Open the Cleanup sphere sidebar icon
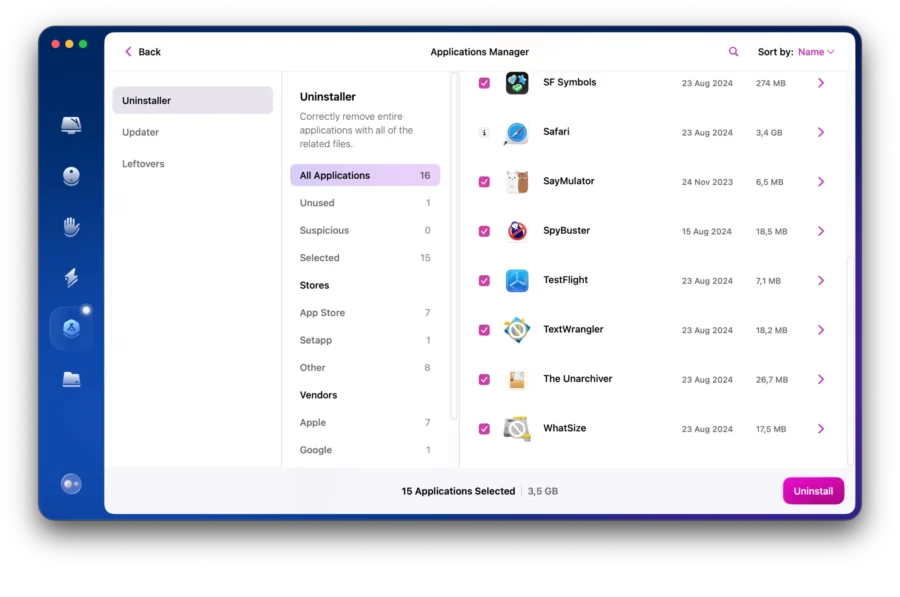Screen dimensions: 900x597 pos(71,176)
